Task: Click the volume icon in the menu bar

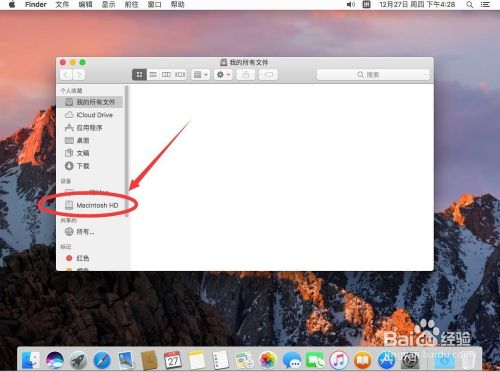Action: click(x=351, y=5)
